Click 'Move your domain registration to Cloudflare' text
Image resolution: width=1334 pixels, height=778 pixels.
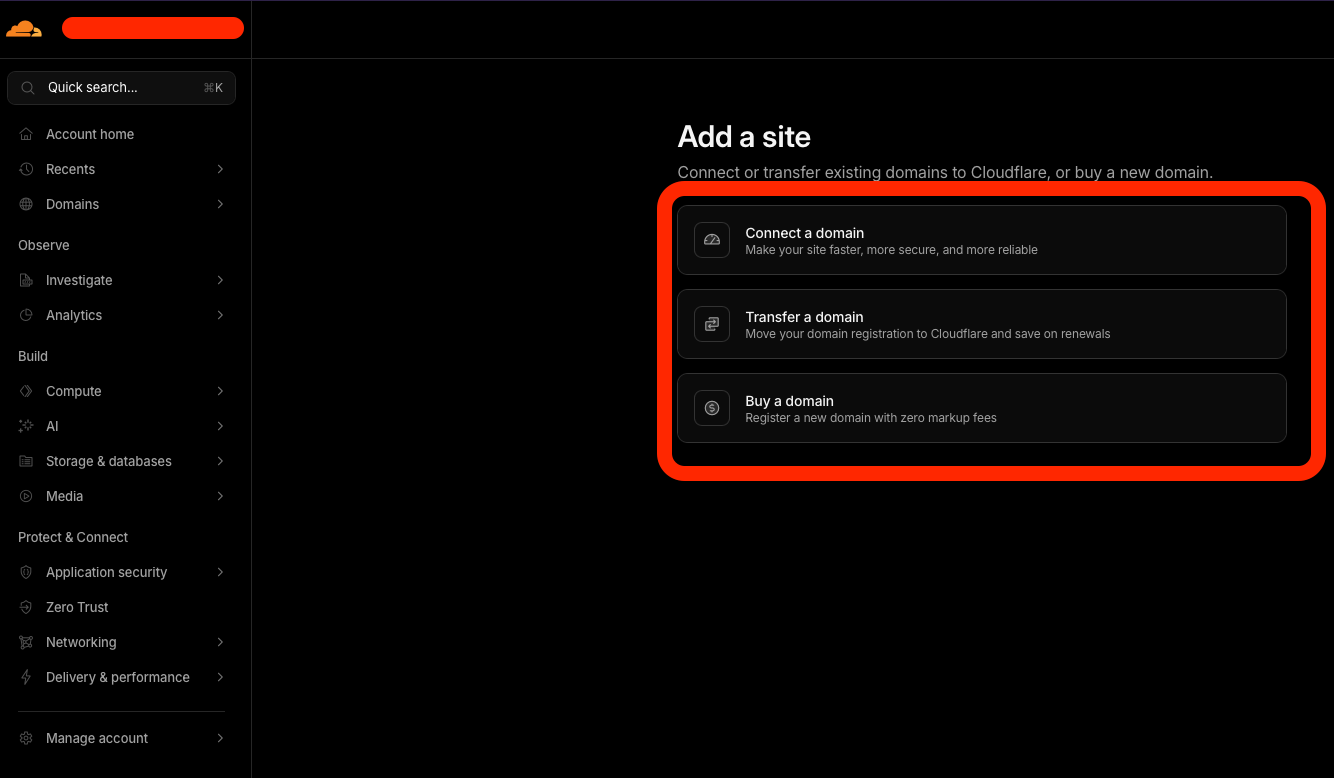click(x=928, y=334)
